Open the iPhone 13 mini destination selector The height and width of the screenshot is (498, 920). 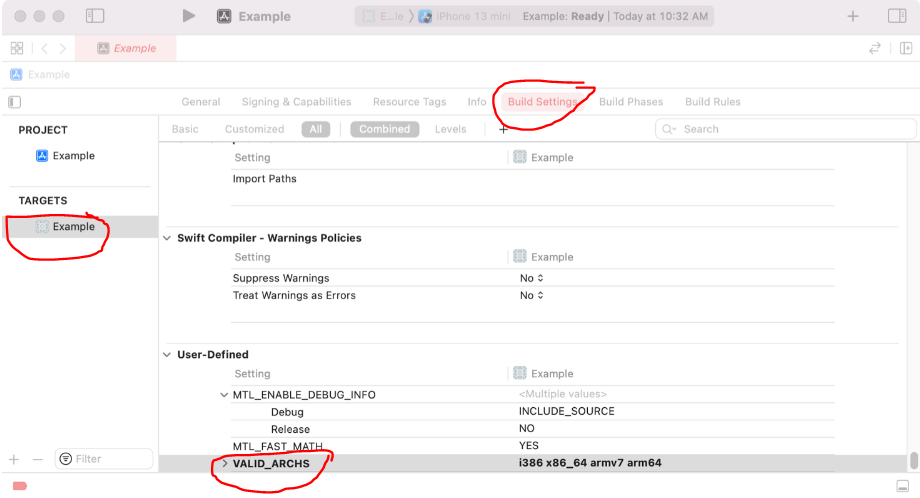473,16
